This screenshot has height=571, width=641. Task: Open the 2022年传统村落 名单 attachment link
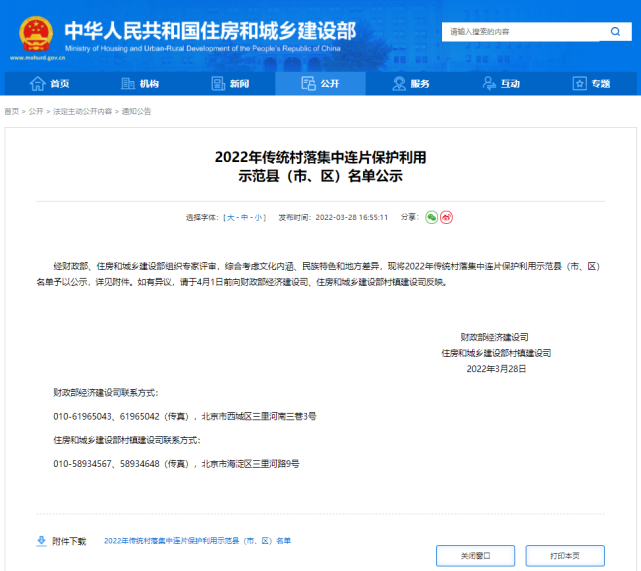(197, 541)
